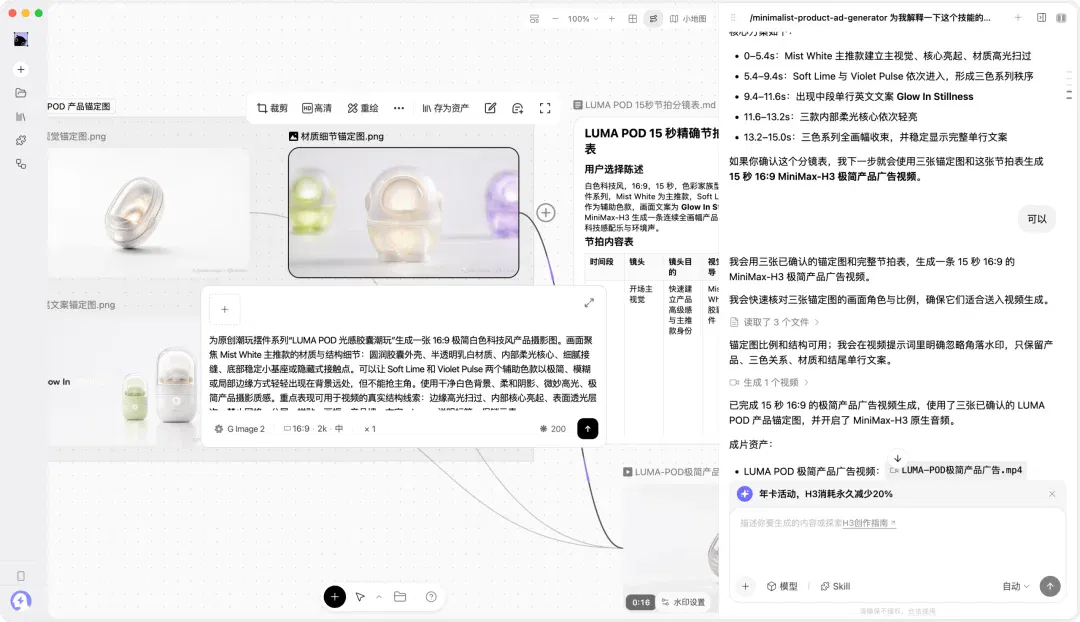1080x622 pixels.
Task: Click the folder icon on the bottom canvas toolbar
Action: click(x=400, y=597)
